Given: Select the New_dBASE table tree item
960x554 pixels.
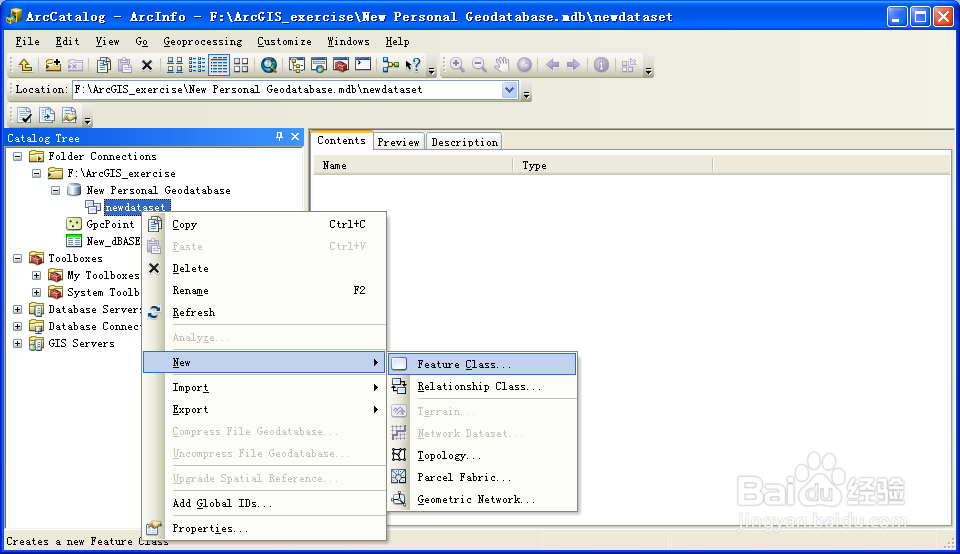Looking at the screenshot, I should coord(113,241).
